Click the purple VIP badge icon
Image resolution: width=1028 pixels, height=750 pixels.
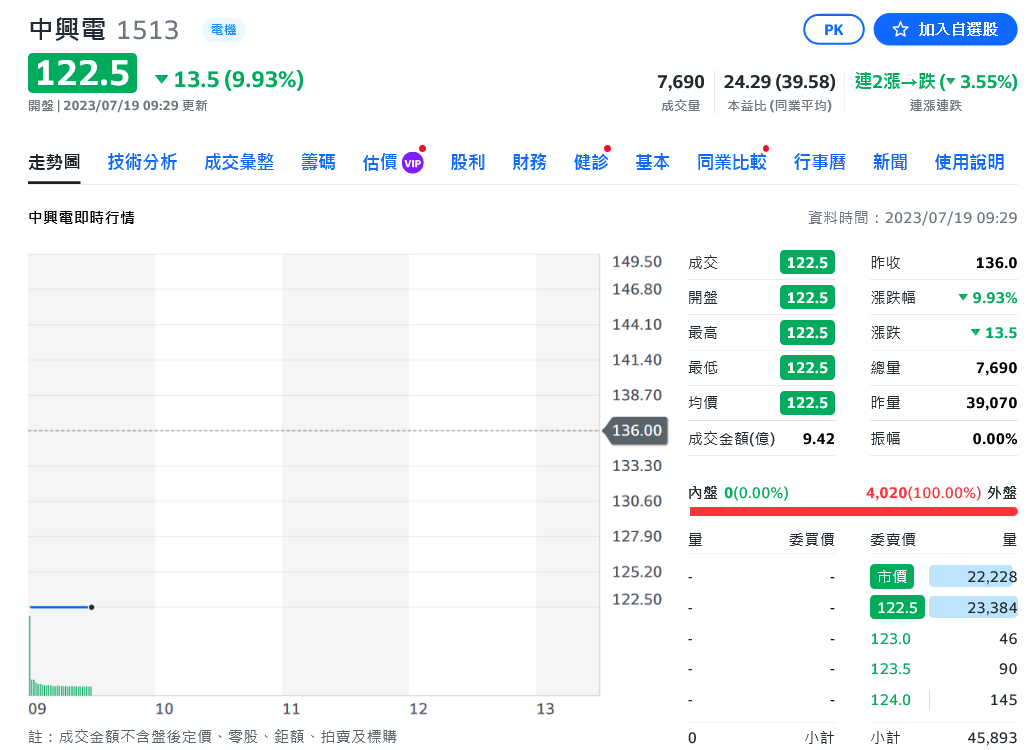click(412, 163)
